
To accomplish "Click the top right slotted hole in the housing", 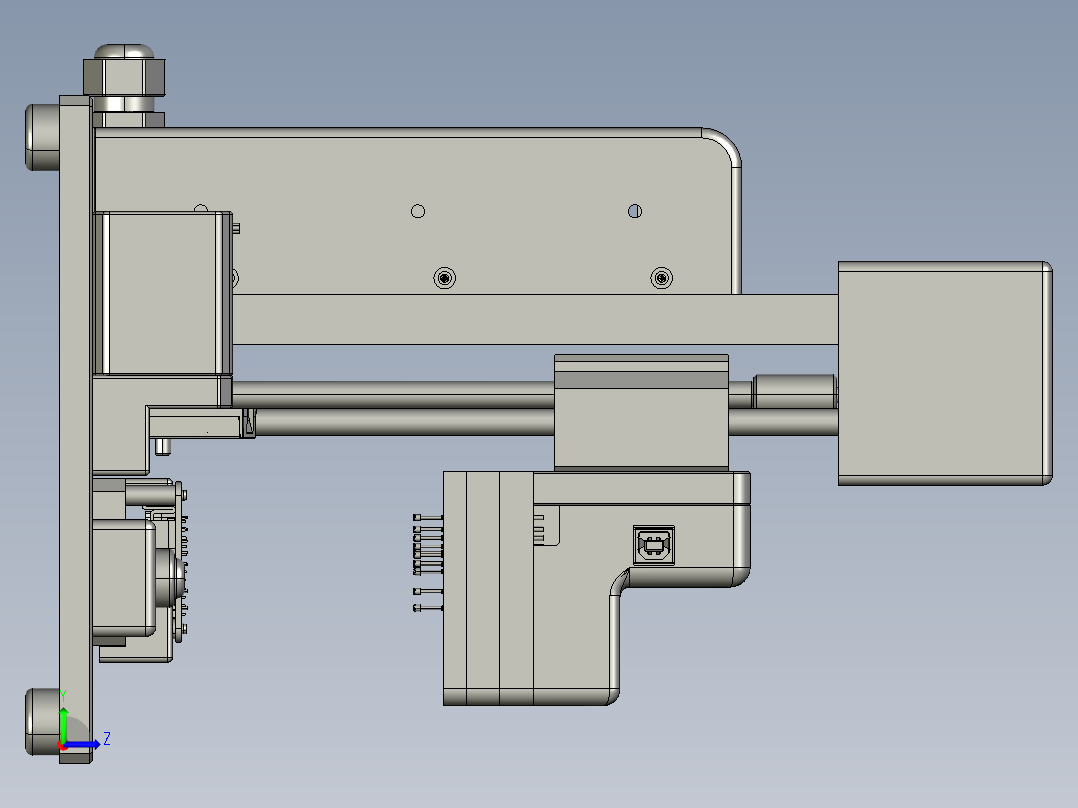I will coord(634,211).
